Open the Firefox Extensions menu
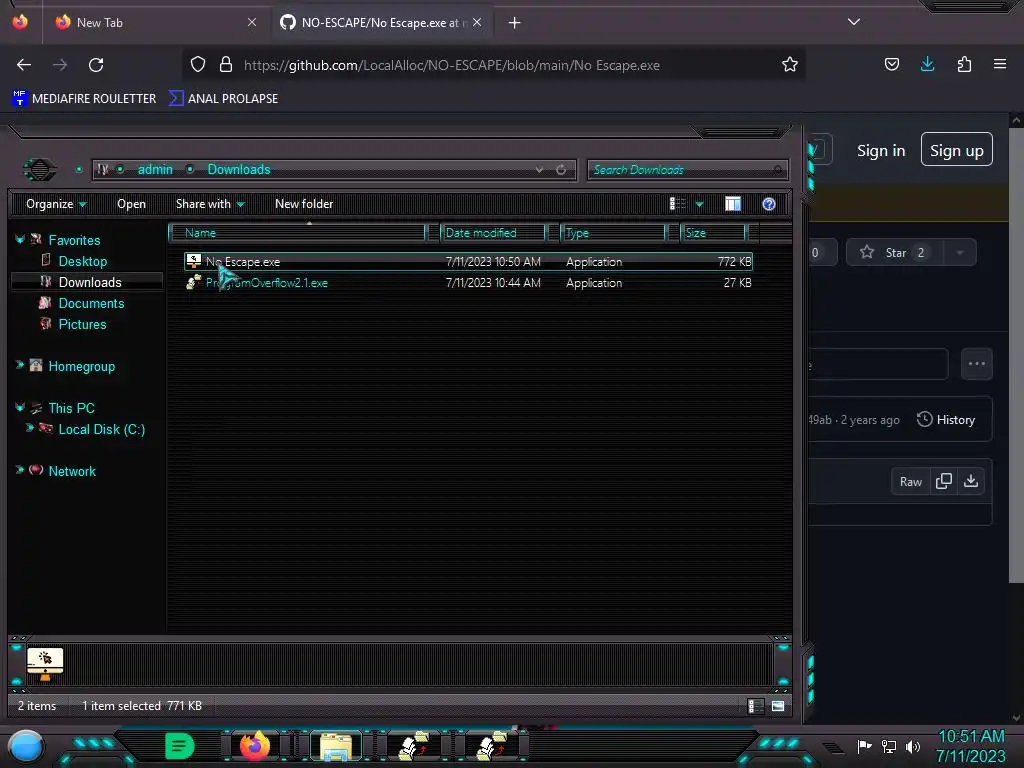Image resolution: width=1024 pixels, height=768 pixels. pyautogui.click(x=964, y=64)
